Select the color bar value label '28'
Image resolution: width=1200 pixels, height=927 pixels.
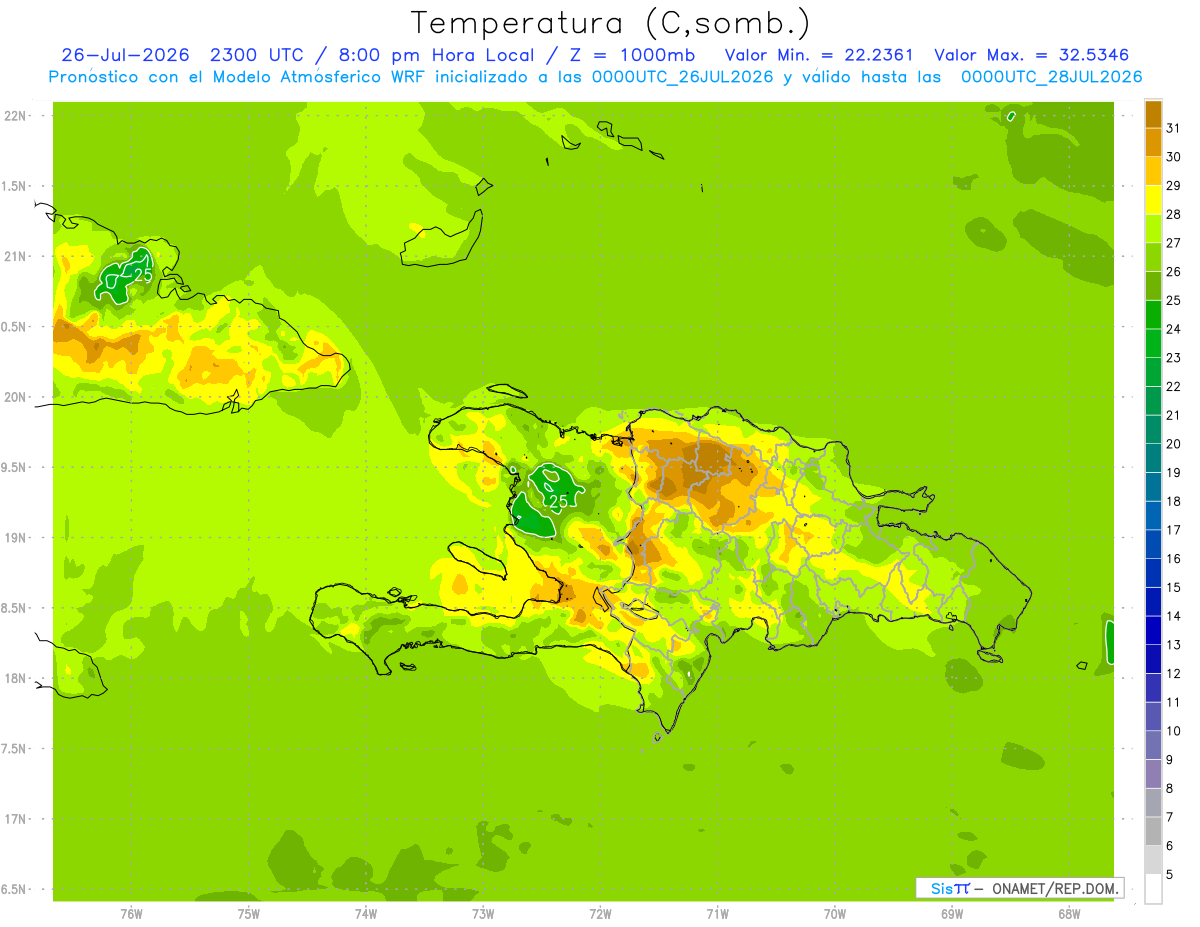pos(1173,214)
